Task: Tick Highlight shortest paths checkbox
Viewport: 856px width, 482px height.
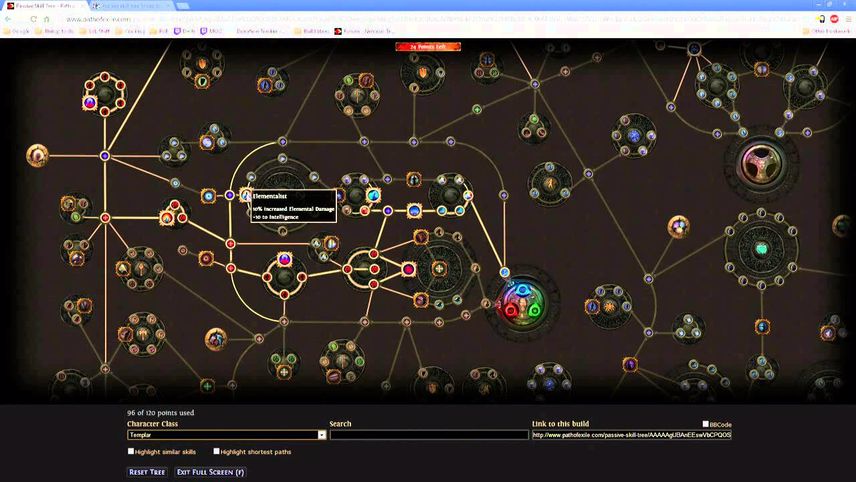Action: coord(216,451)
